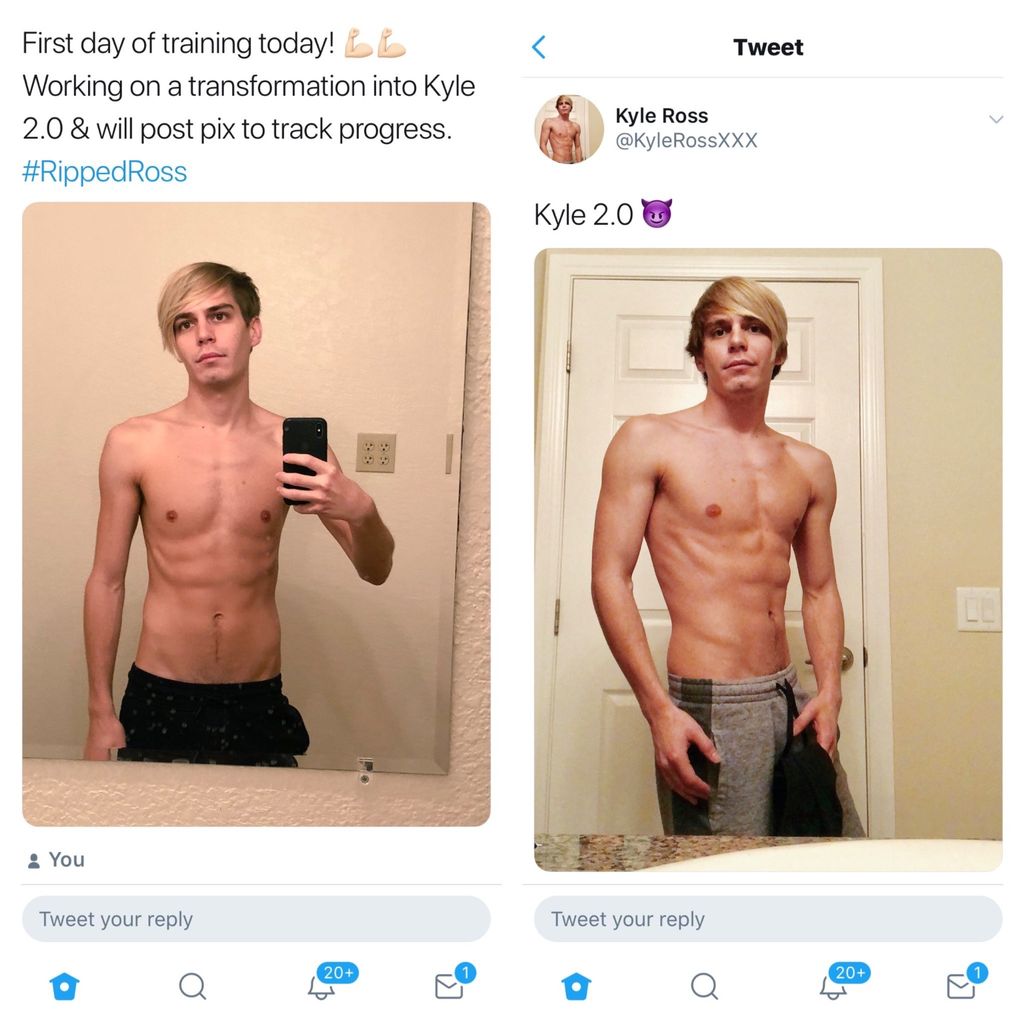Switch to the Tweet view header

click(768, 46)
